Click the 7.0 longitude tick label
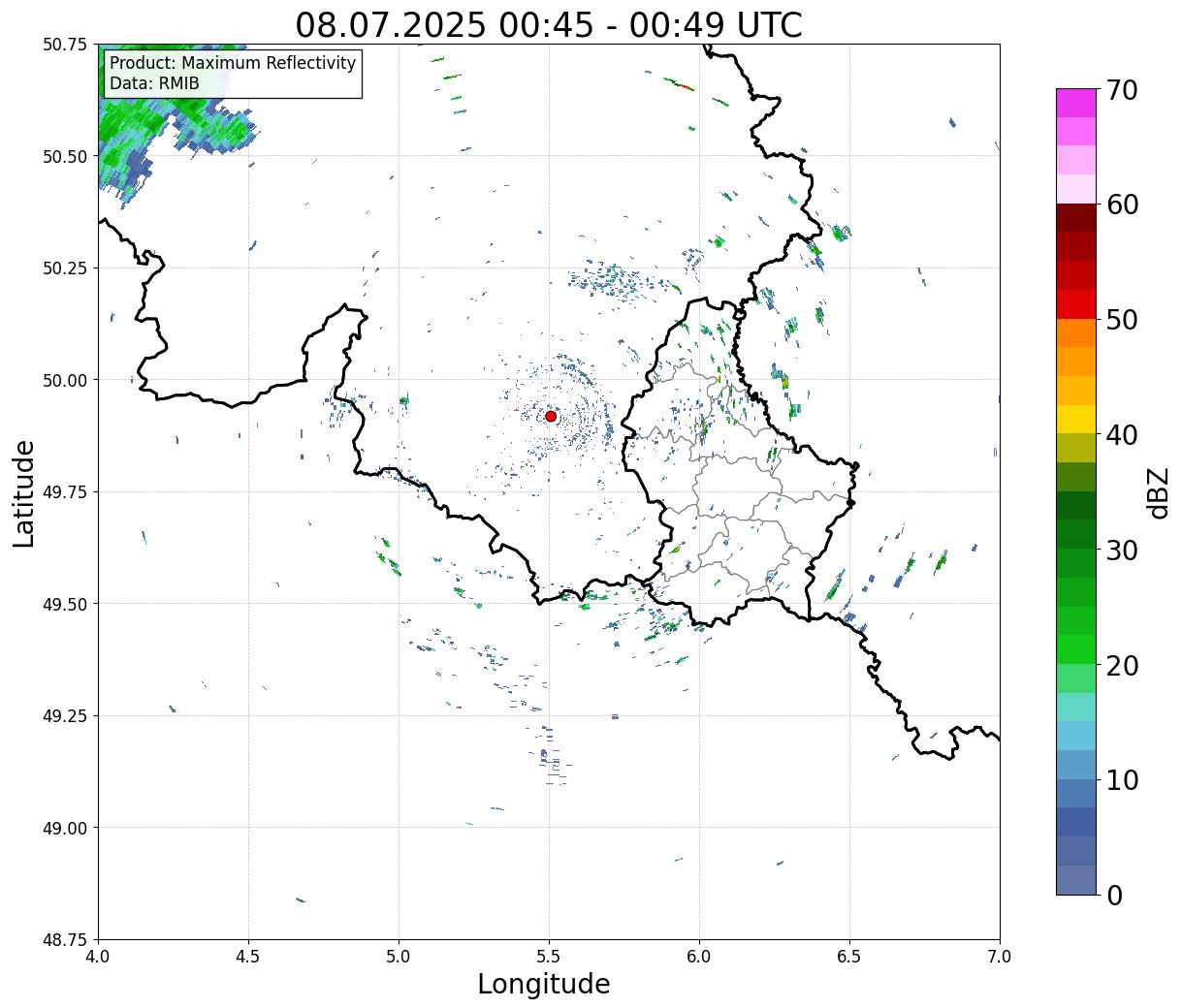1182x1008 pixels. [x=1000, y=956]
